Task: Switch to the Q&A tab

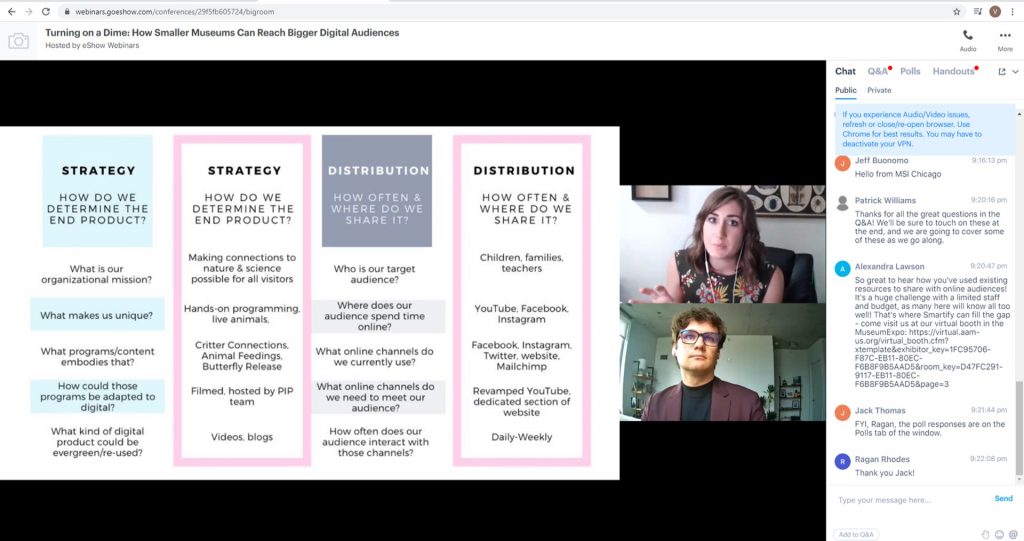Action: click(877, 72)
